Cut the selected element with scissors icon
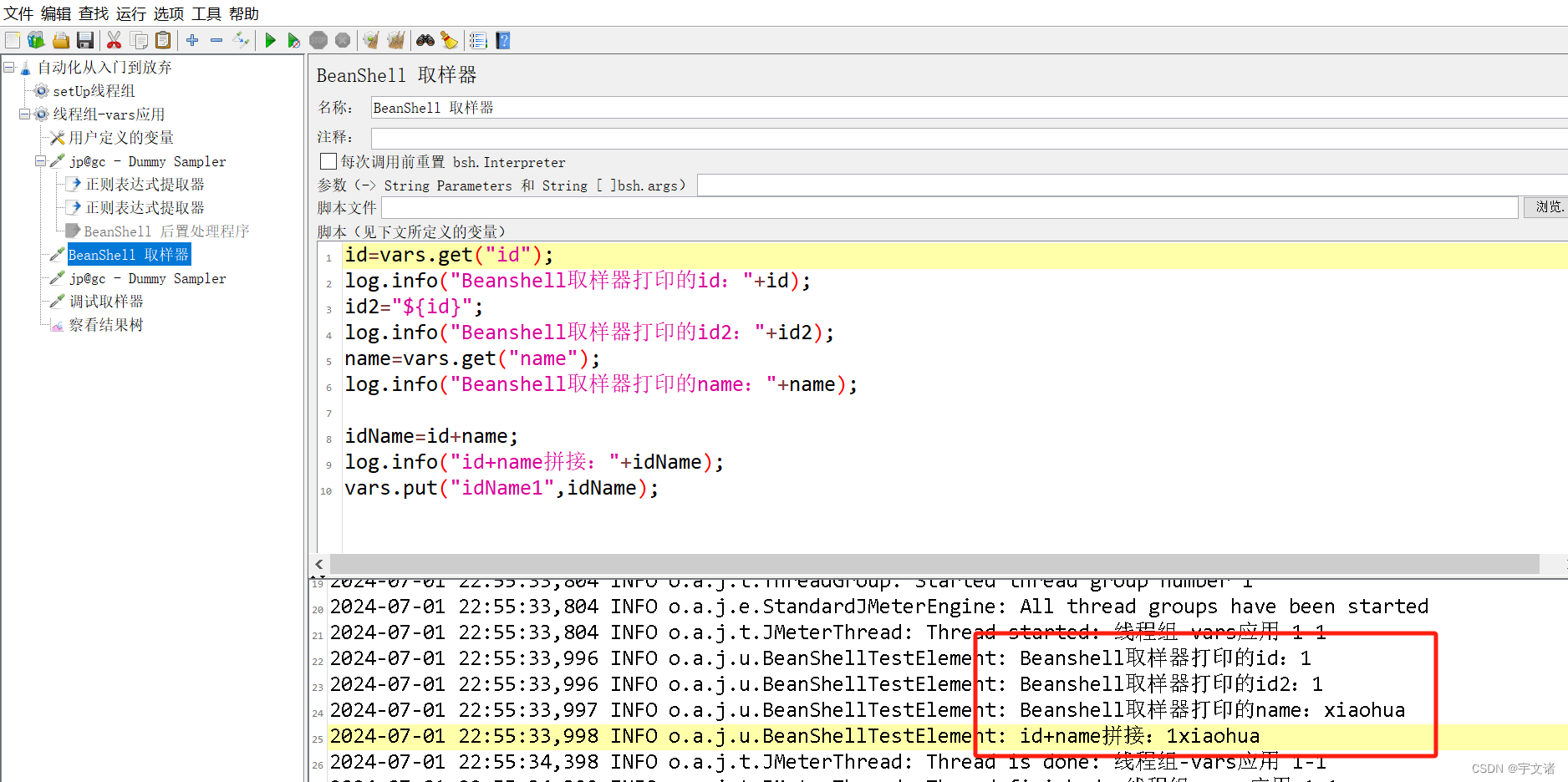Viewport: 1568px width, 782px height. (x=115, y=39)
